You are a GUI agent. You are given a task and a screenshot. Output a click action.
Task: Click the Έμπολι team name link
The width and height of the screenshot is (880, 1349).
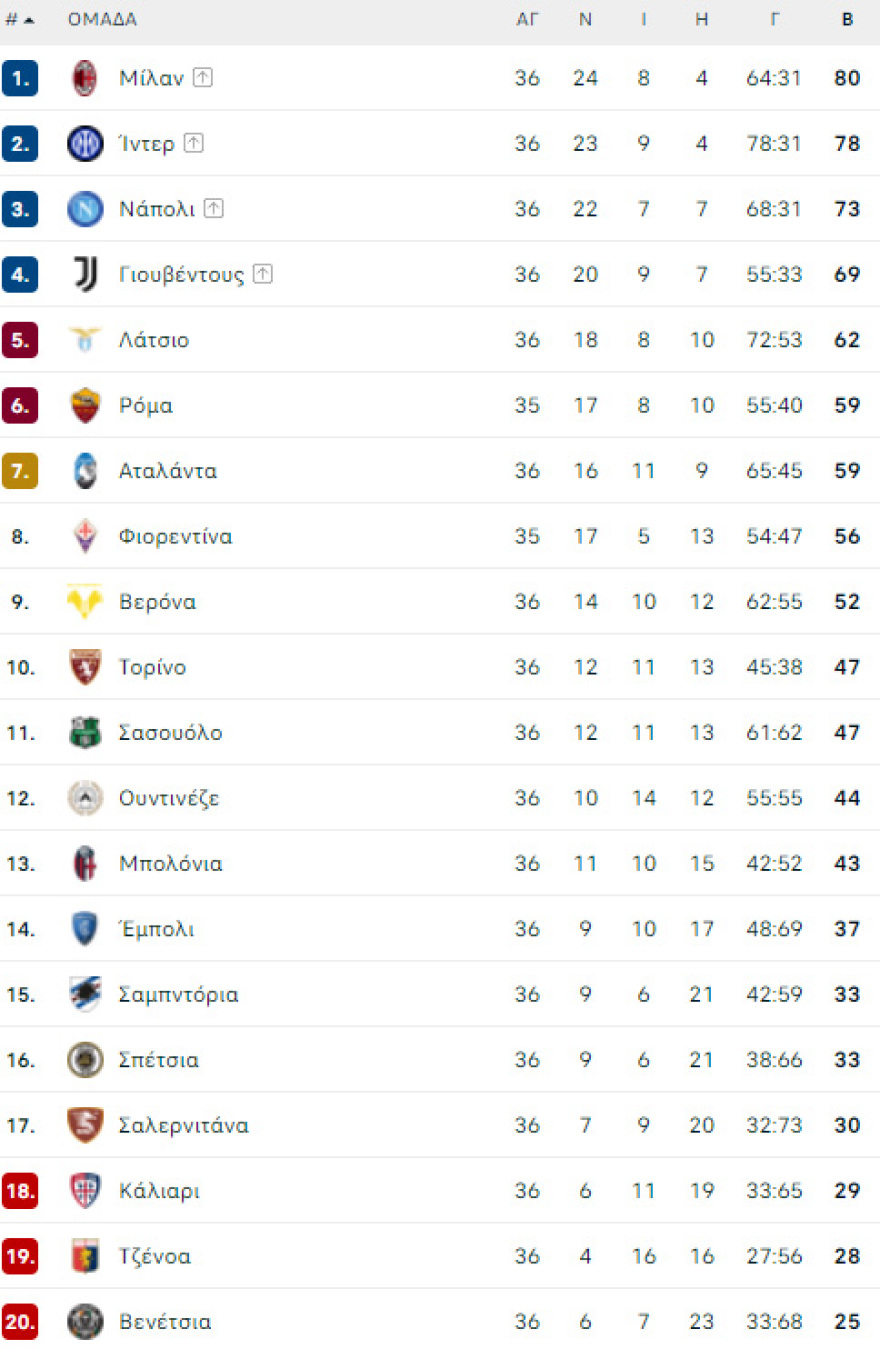(x=157, y=929)
